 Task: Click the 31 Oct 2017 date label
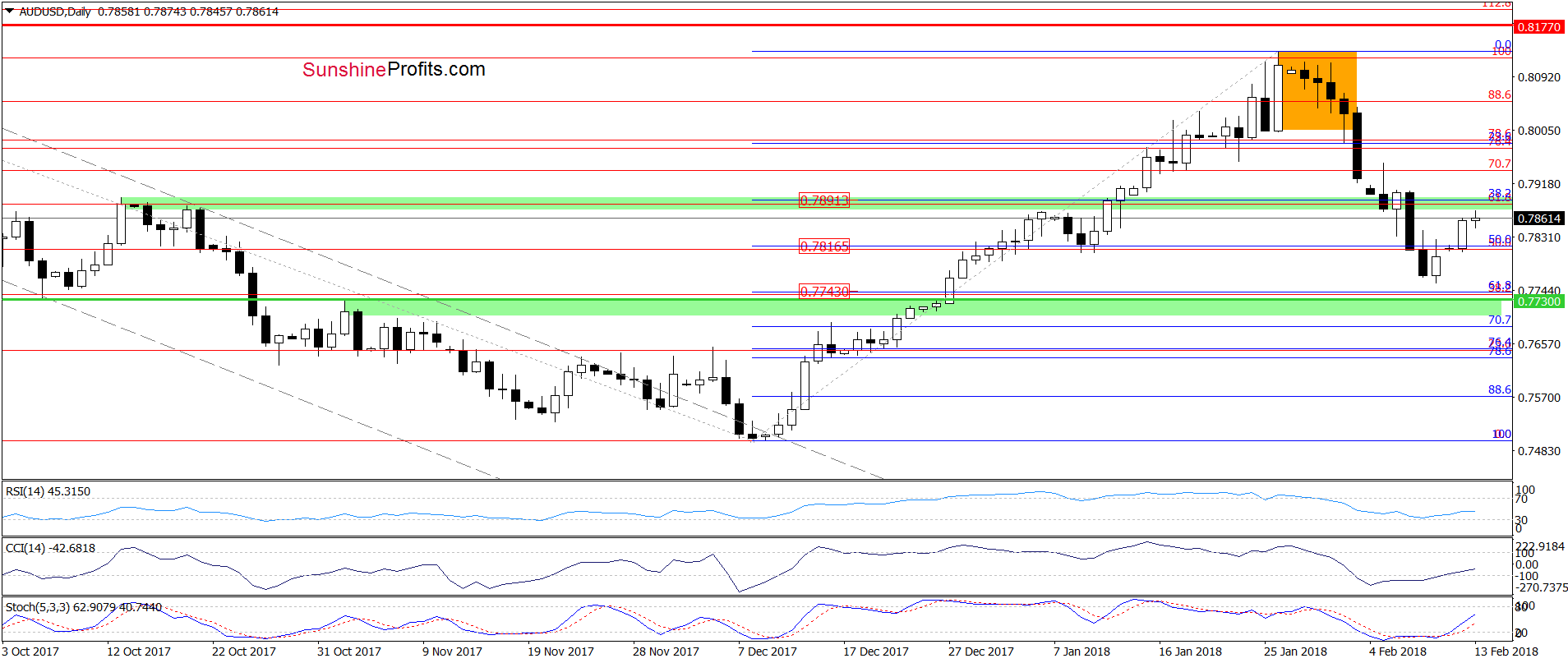coord(349,651)
